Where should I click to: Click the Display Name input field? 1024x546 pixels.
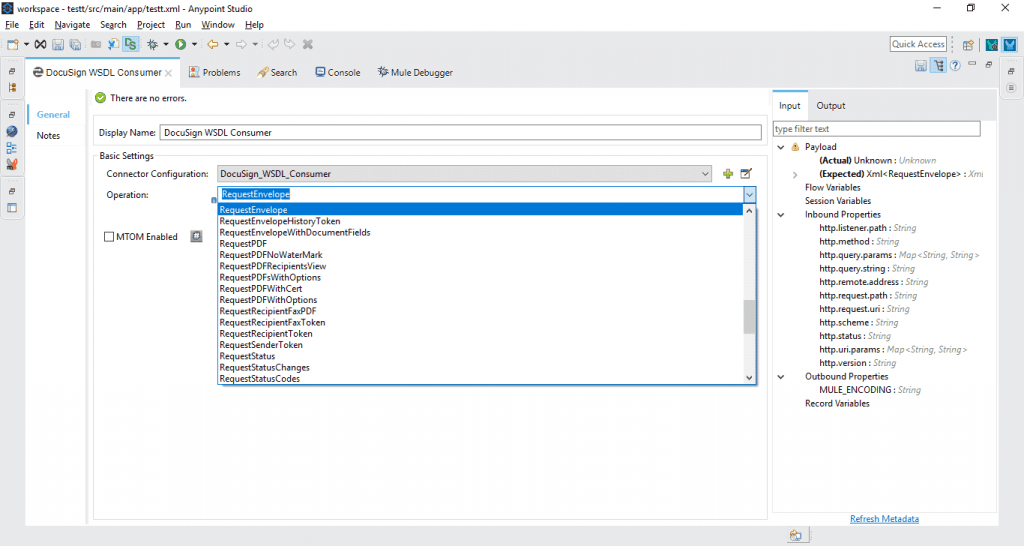coord(460,133)
